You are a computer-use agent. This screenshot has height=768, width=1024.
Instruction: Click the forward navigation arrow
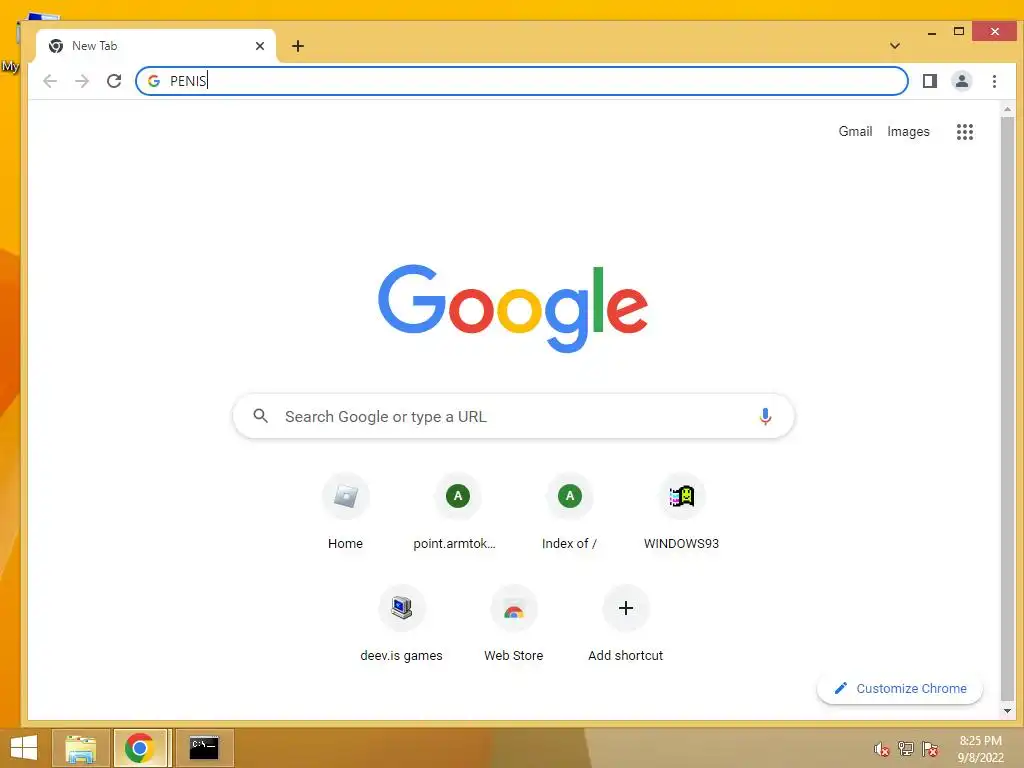82,81
